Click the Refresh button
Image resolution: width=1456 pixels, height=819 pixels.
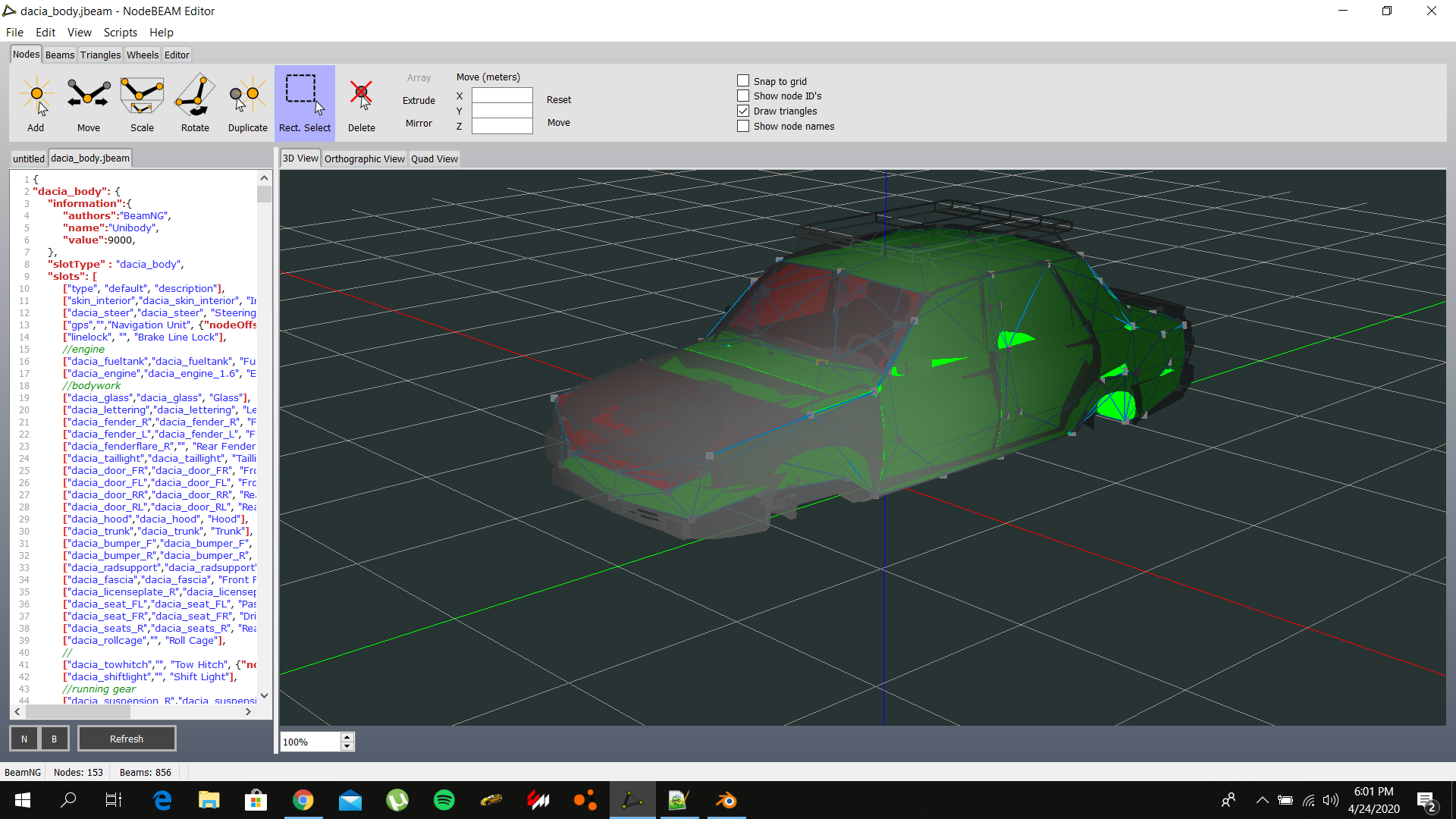click(127, 739)
